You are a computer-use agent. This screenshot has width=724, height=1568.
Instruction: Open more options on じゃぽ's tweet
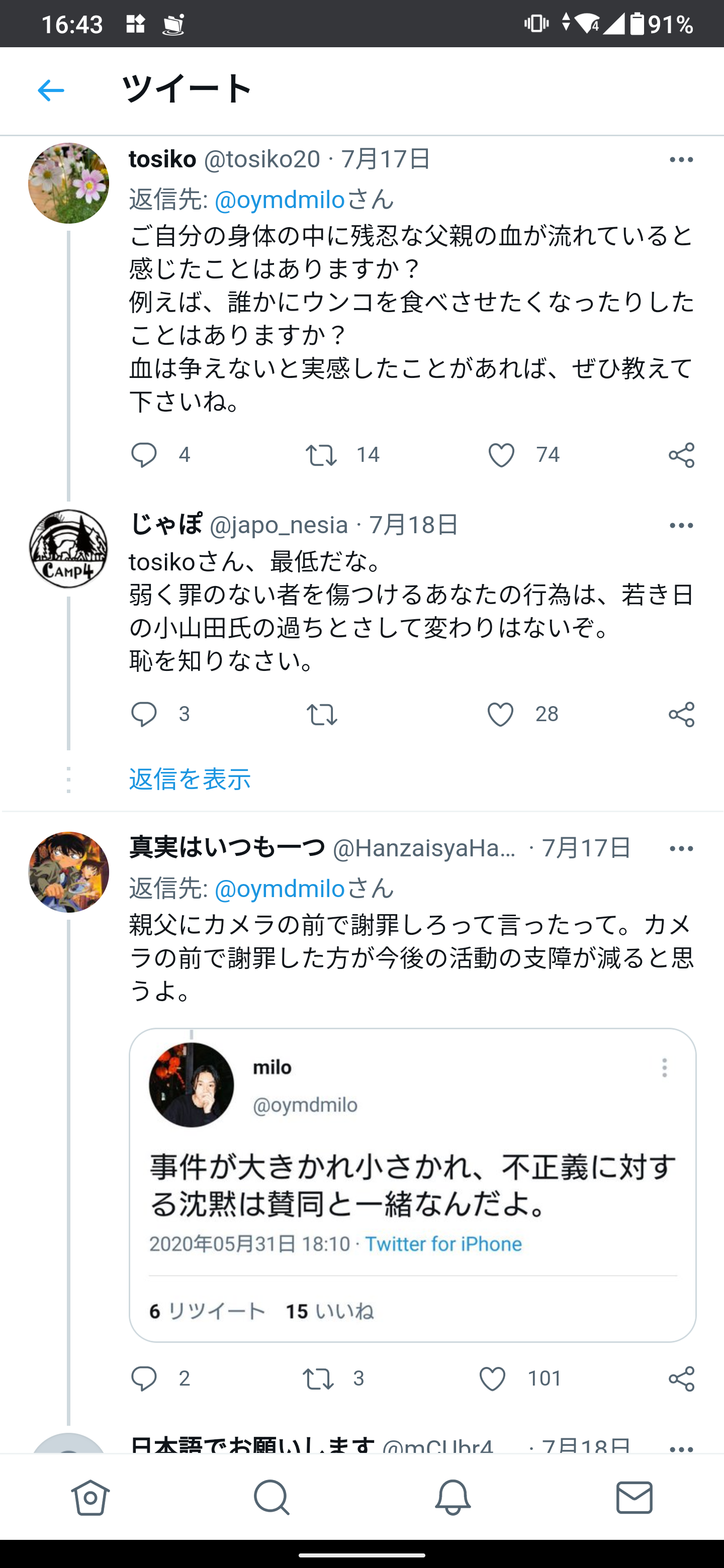(681, 526)
